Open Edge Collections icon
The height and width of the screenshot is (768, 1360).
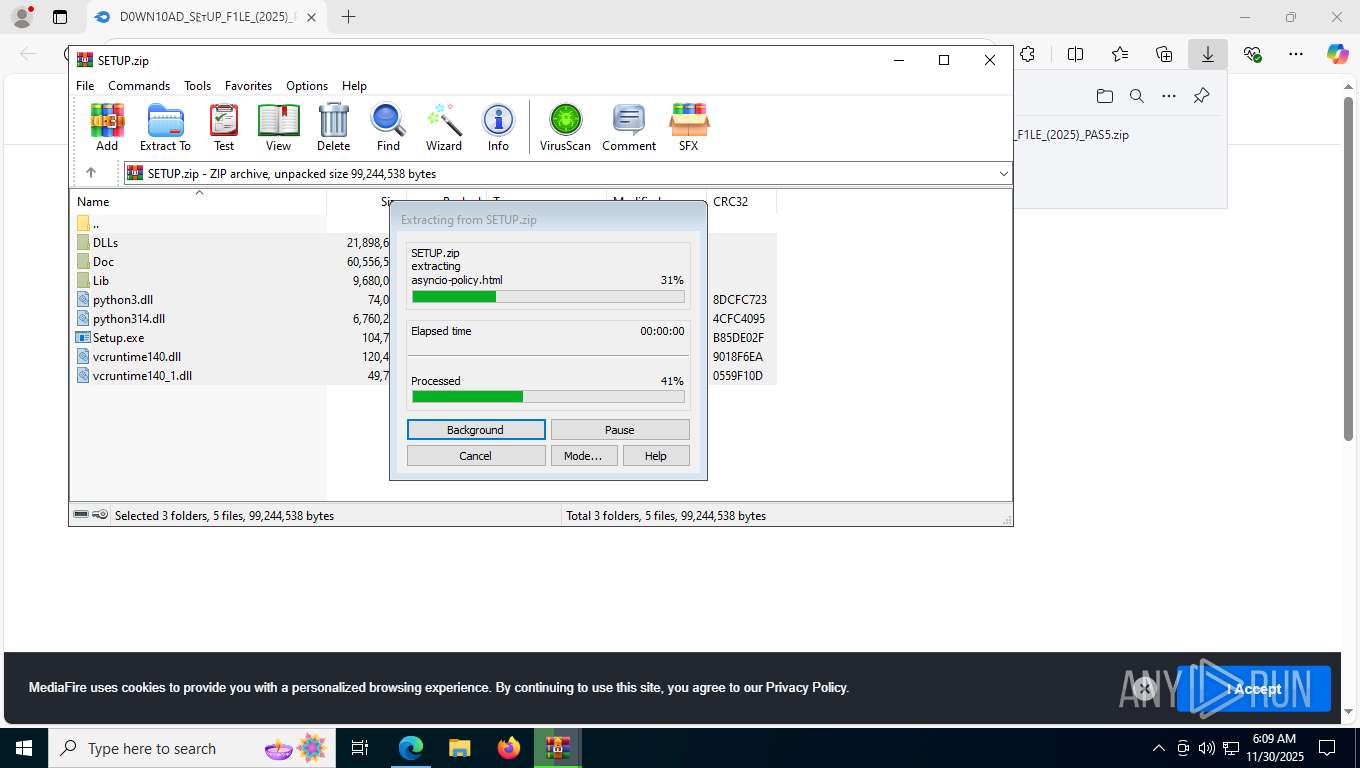1164,55
